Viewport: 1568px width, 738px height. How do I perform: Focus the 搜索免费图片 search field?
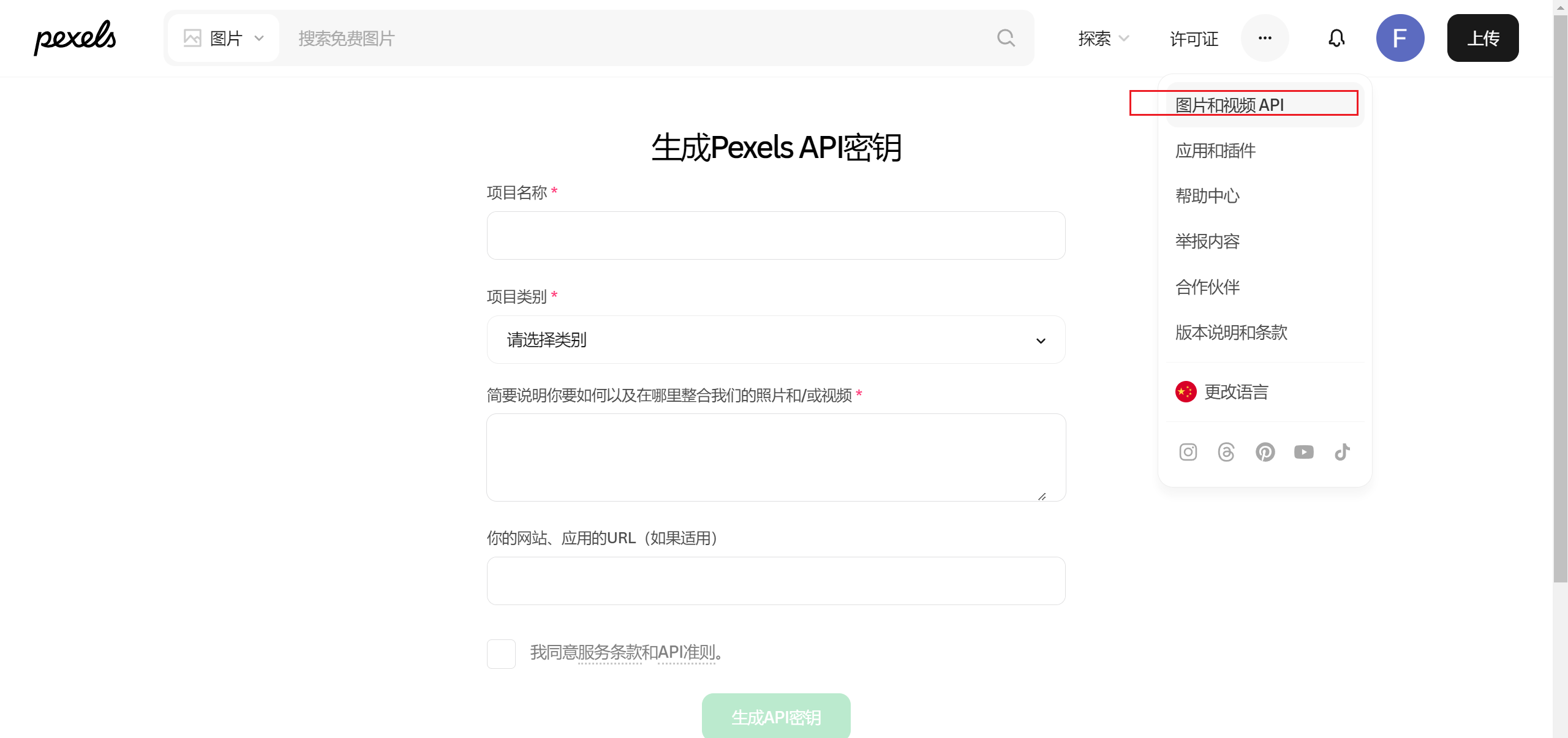pyautogui.click(x=637, y=38)
